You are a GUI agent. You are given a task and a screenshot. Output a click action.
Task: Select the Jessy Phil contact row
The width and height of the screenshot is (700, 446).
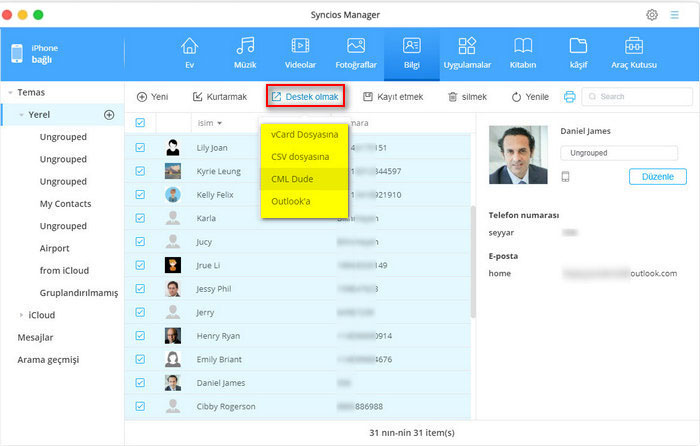point(298,289)
